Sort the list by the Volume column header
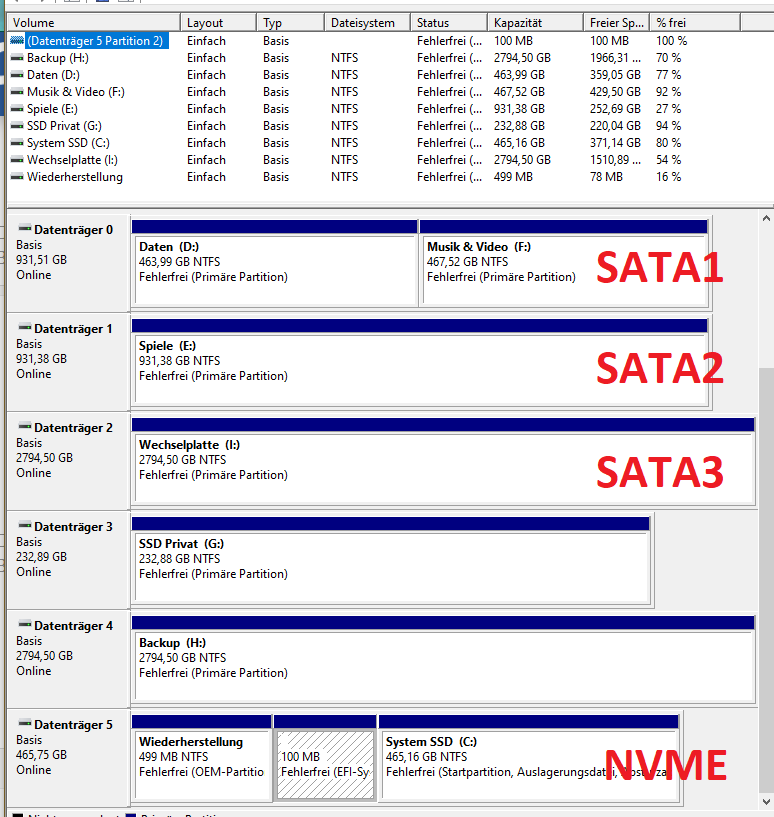Image resolution: width=774 pixels, height=817 pixels. pyautogui.click(x=94, y=23)
